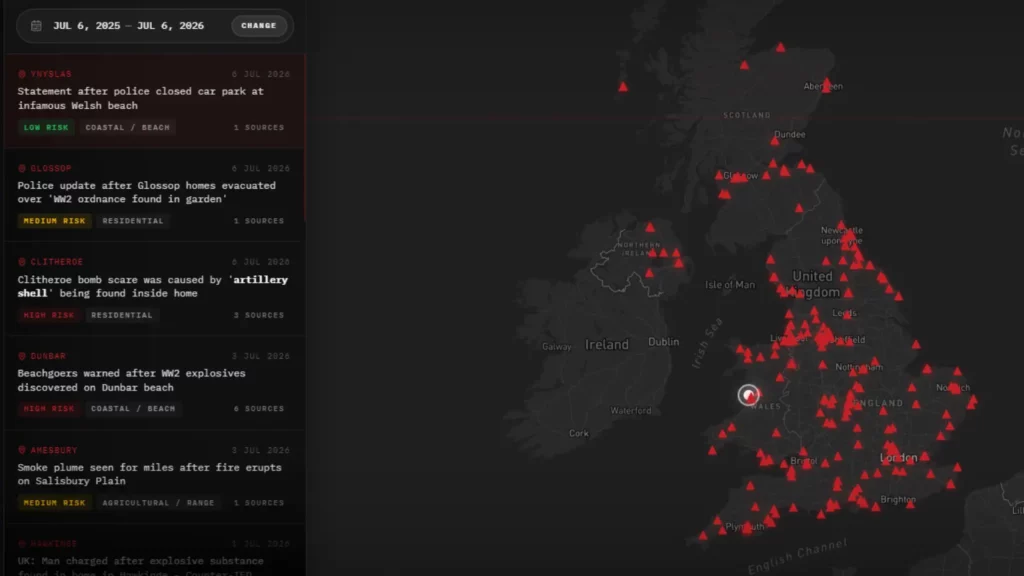Open the Dunbar beach WW2 explosives story

tap(131, 380)
